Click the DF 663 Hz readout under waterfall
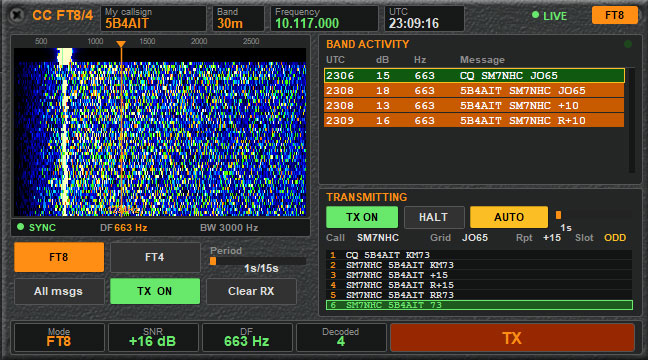 point(123,228)
